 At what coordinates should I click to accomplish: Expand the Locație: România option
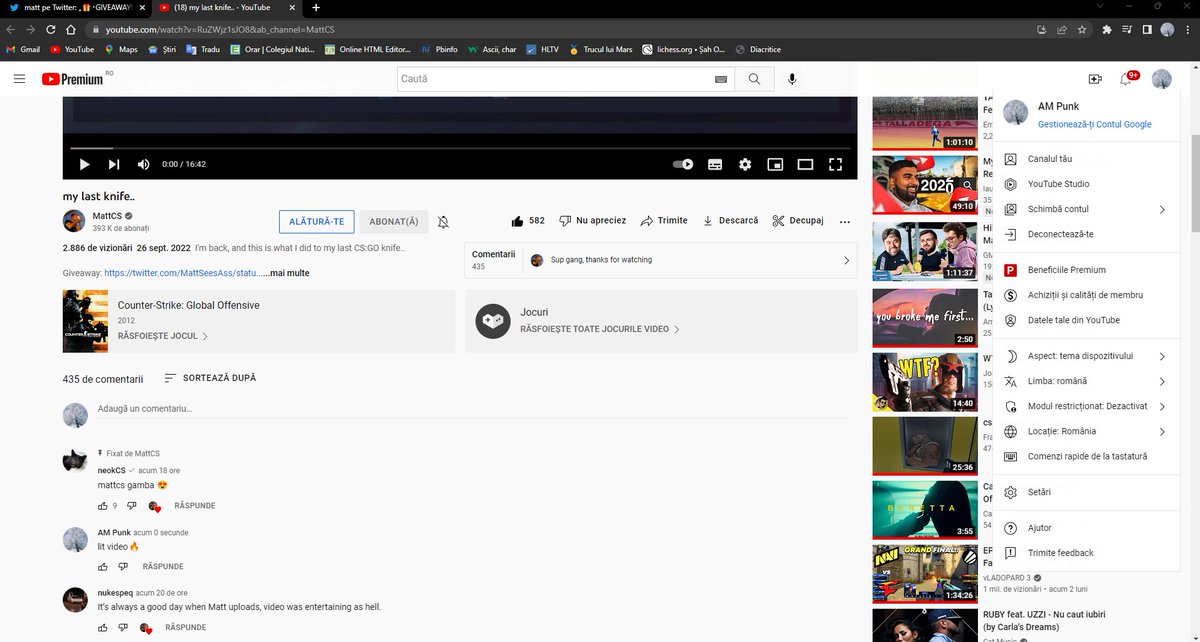coord(1086,431)
